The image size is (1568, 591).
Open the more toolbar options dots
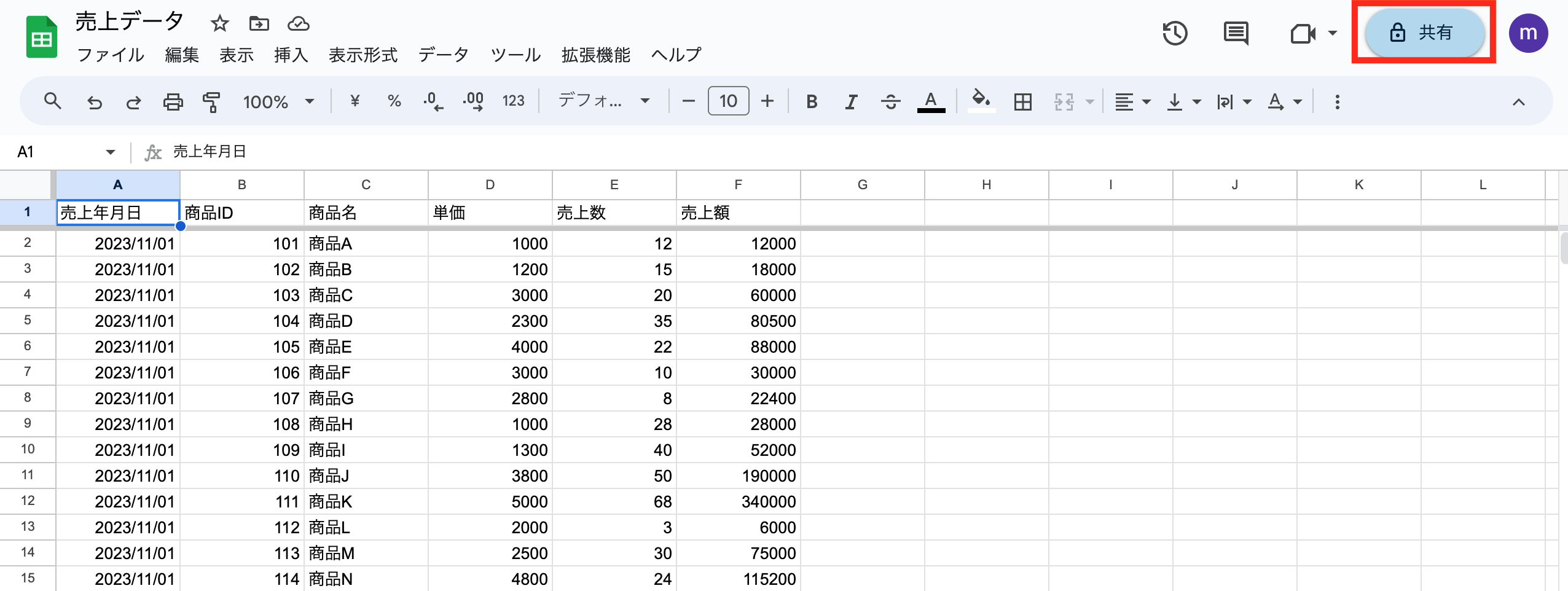pos(1337,101)
